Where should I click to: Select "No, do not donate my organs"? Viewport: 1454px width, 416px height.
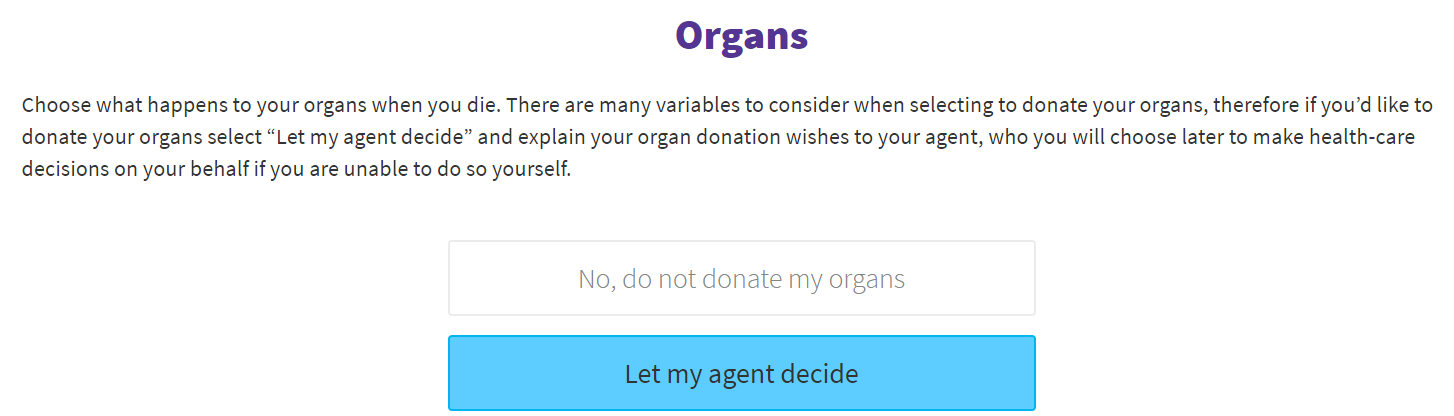click(741, 278)
